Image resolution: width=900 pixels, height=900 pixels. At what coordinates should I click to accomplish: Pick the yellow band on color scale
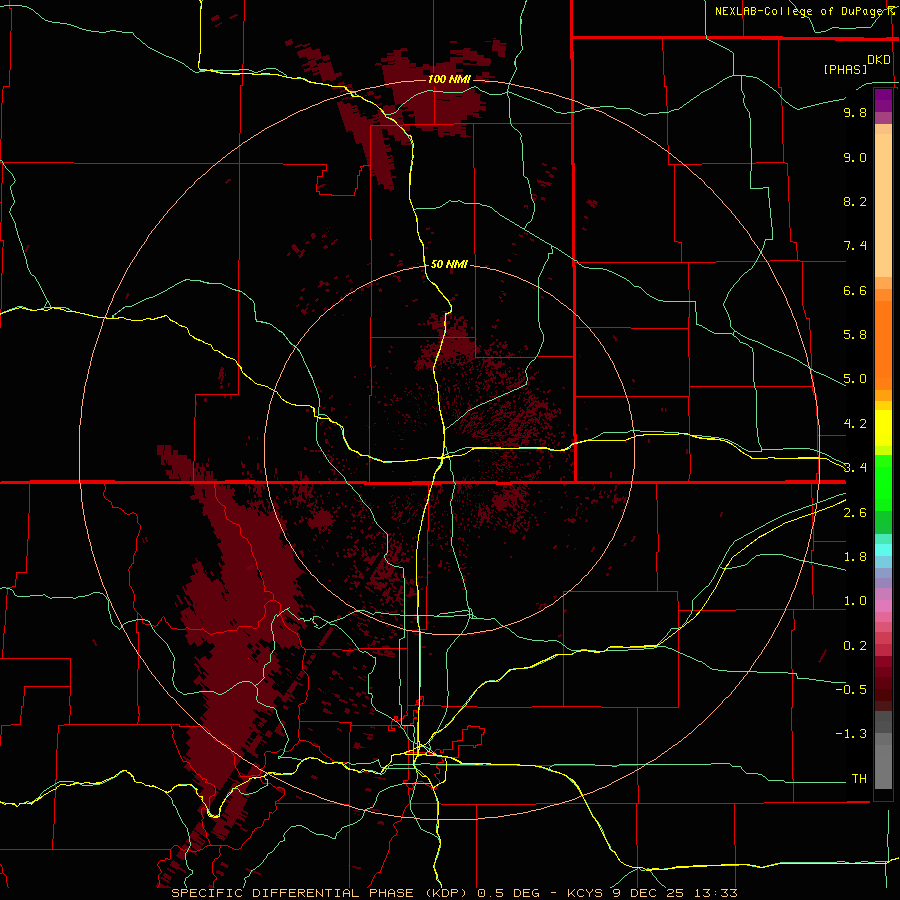click(x=883, y=428)
